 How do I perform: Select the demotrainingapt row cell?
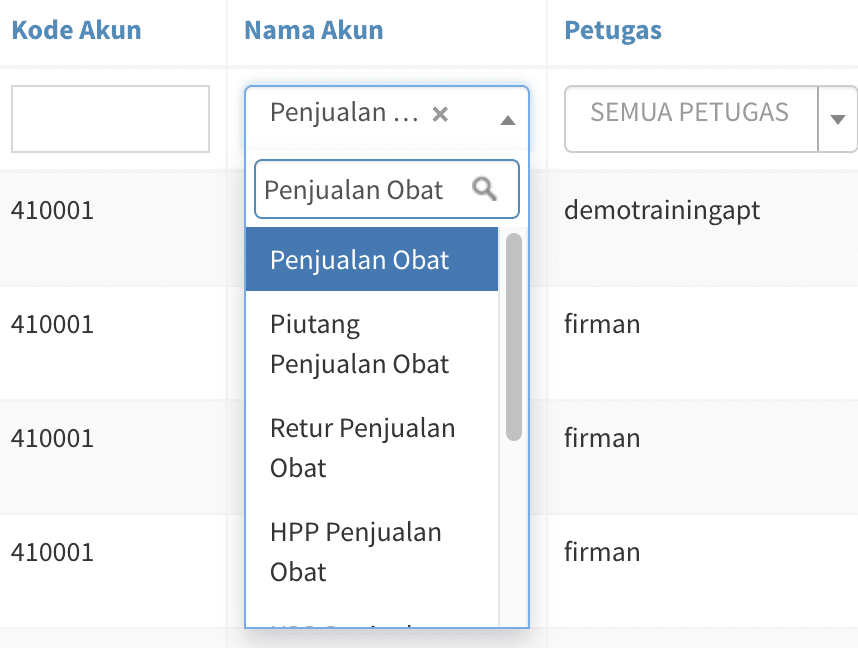[662, 211]
